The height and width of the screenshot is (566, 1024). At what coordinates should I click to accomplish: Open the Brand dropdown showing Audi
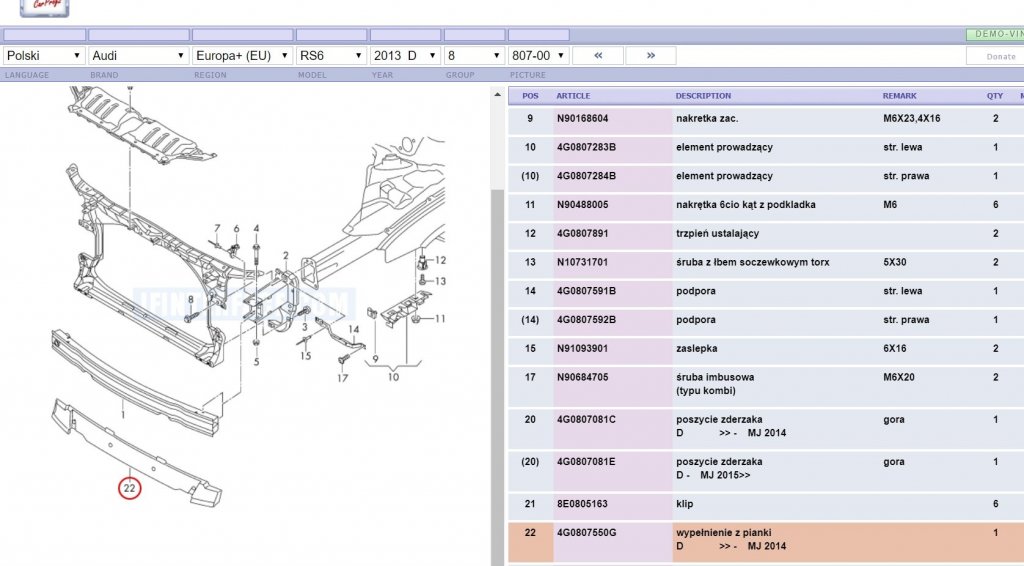138,55
